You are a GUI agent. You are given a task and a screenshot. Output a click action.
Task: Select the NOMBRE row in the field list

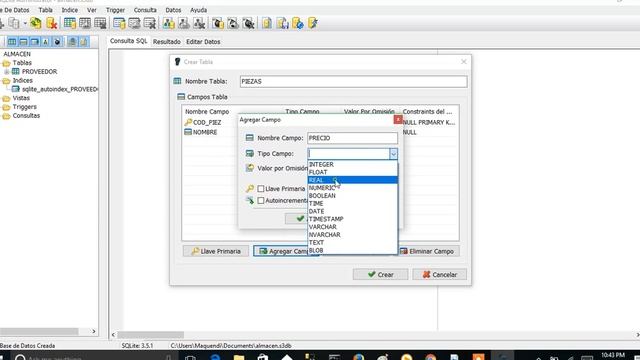pyautogui.click(x=320, y=132)
